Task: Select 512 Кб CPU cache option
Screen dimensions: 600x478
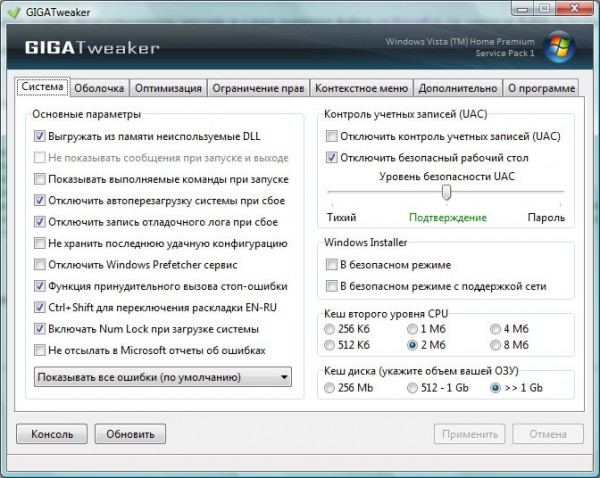Action: point(329,345)
